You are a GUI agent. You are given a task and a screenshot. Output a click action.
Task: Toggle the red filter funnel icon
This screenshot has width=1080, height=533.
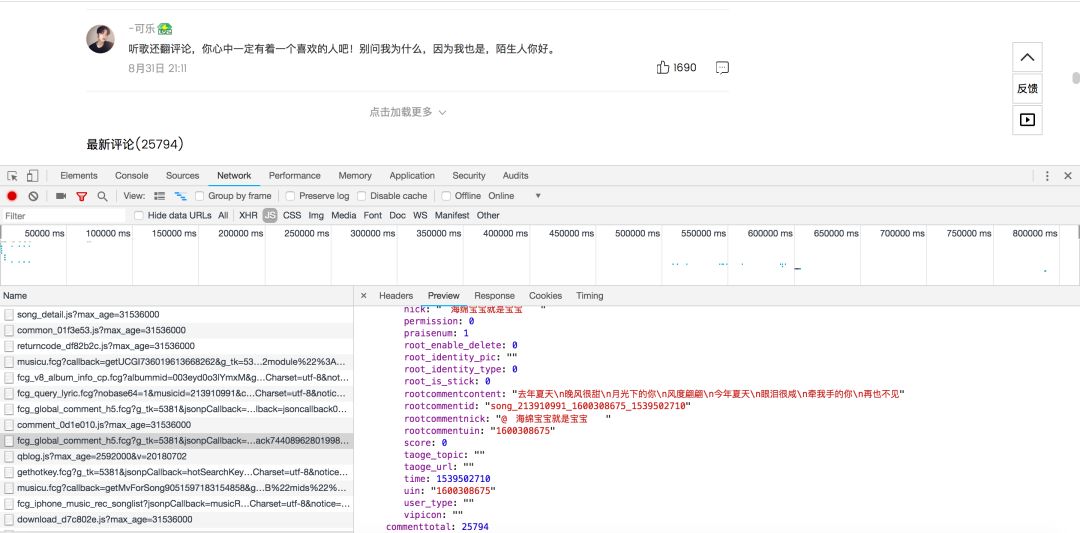click(81, 196)
